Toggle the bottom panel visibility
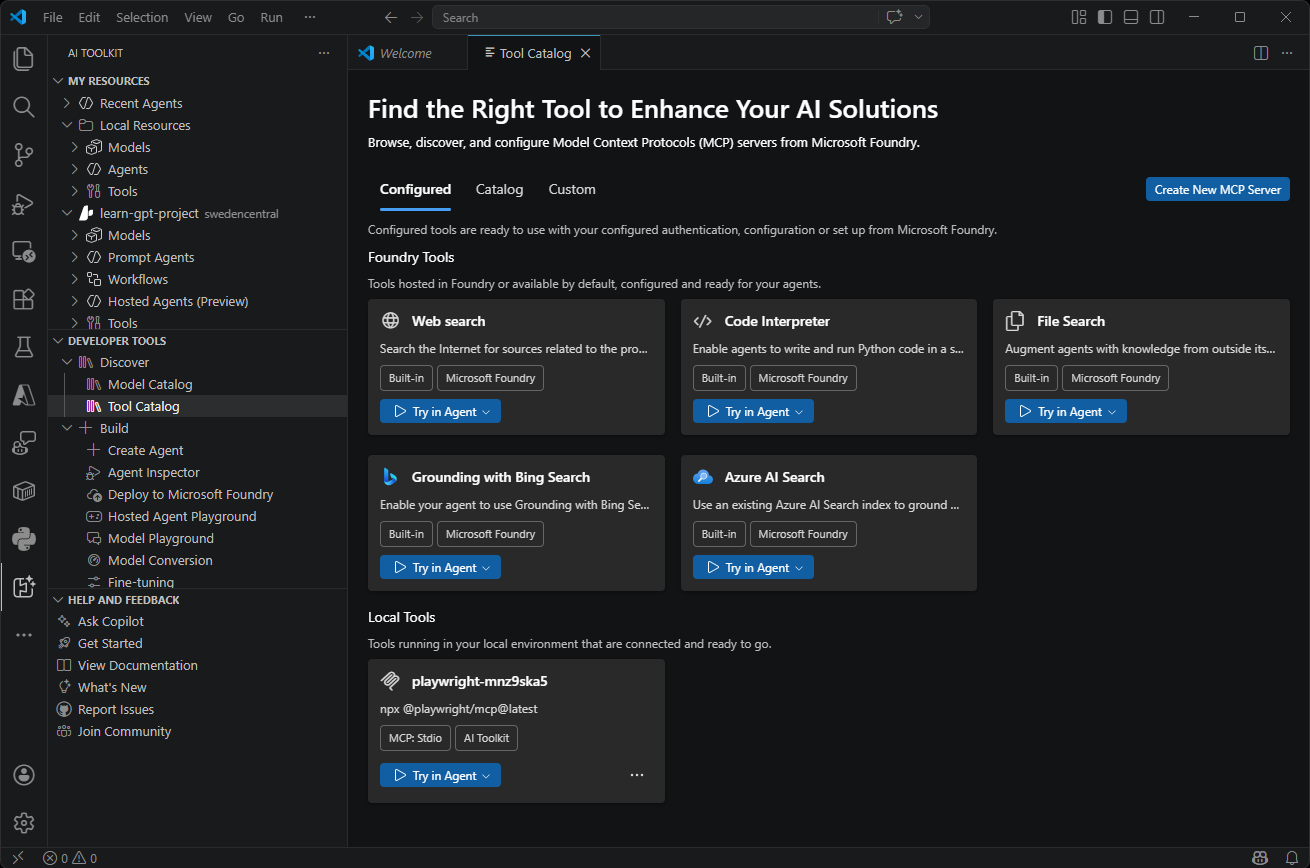The image size is (1310, 868). click(1130, 17)
